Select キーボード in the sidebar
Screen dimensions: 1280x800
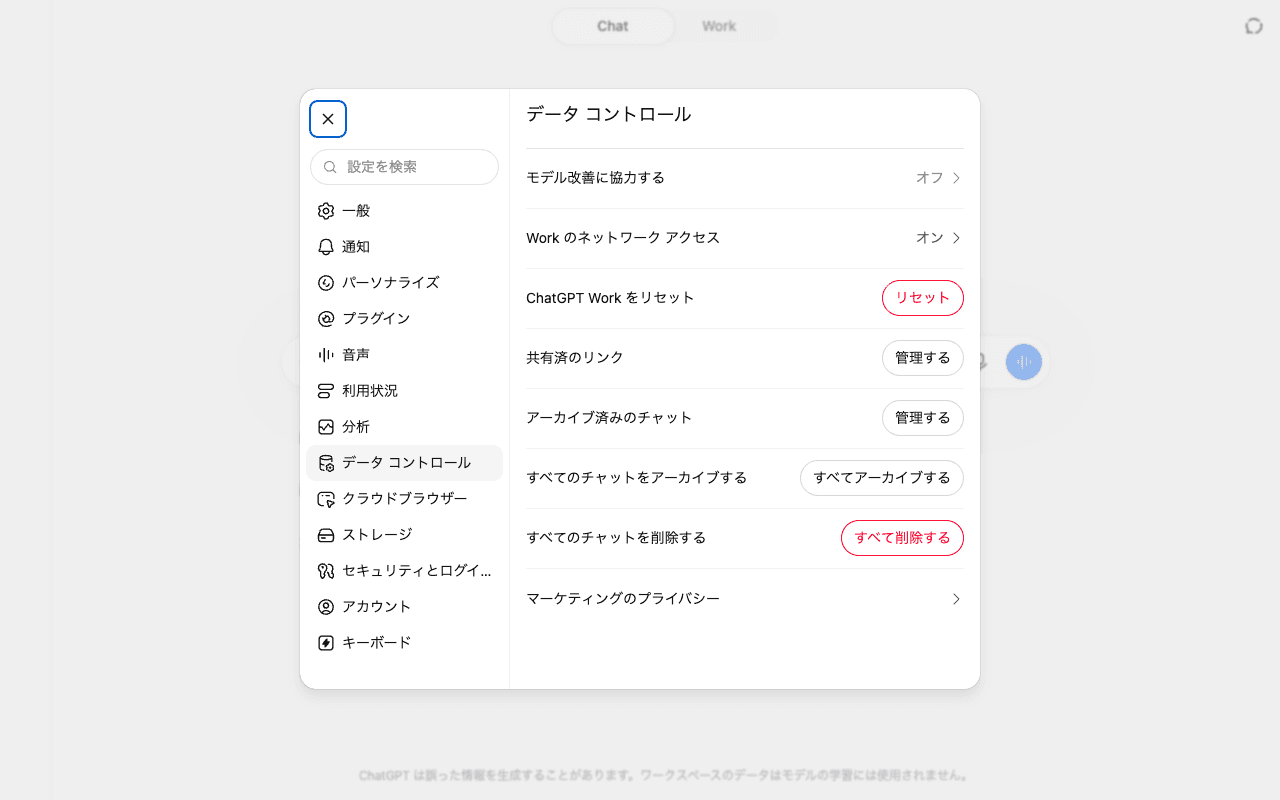click(404, 643)
